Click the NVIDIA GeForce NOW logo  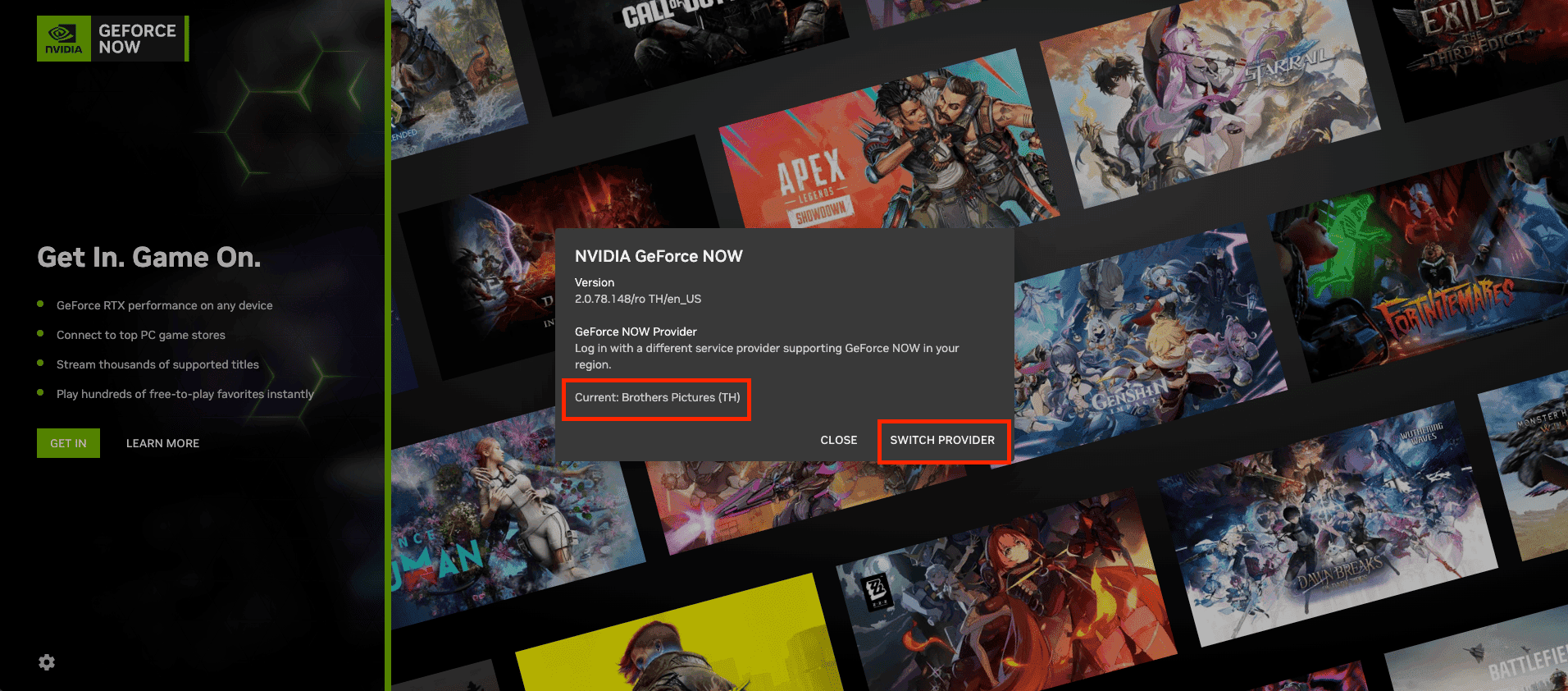click(x=112, y=39)
